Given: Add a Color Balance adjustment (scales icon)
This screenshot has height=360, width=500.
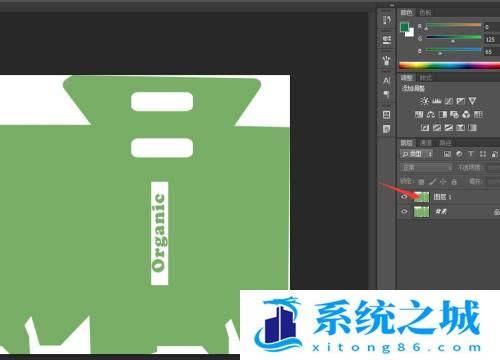Looking at the screenshot, I should click(x=431, y=114).
